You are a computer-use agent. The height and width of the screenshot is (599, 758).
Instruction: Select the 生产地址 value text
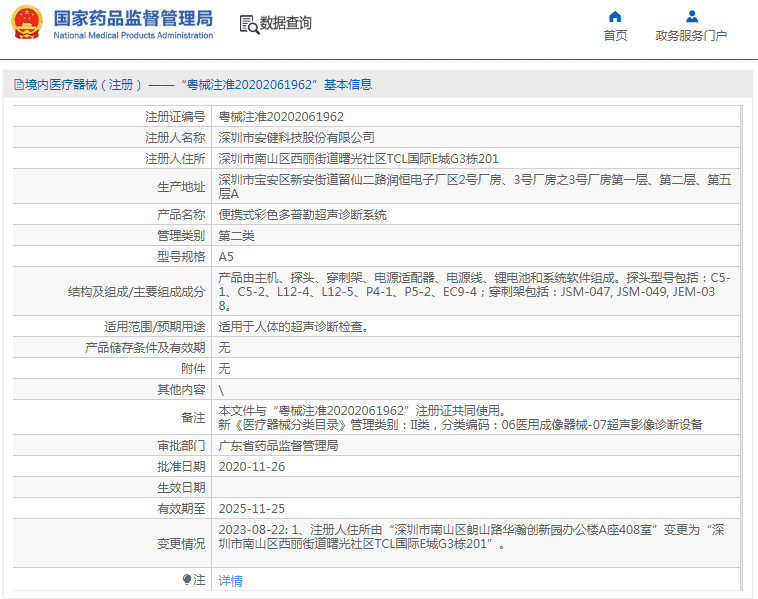pyautogui.click(x=475, y=187)
